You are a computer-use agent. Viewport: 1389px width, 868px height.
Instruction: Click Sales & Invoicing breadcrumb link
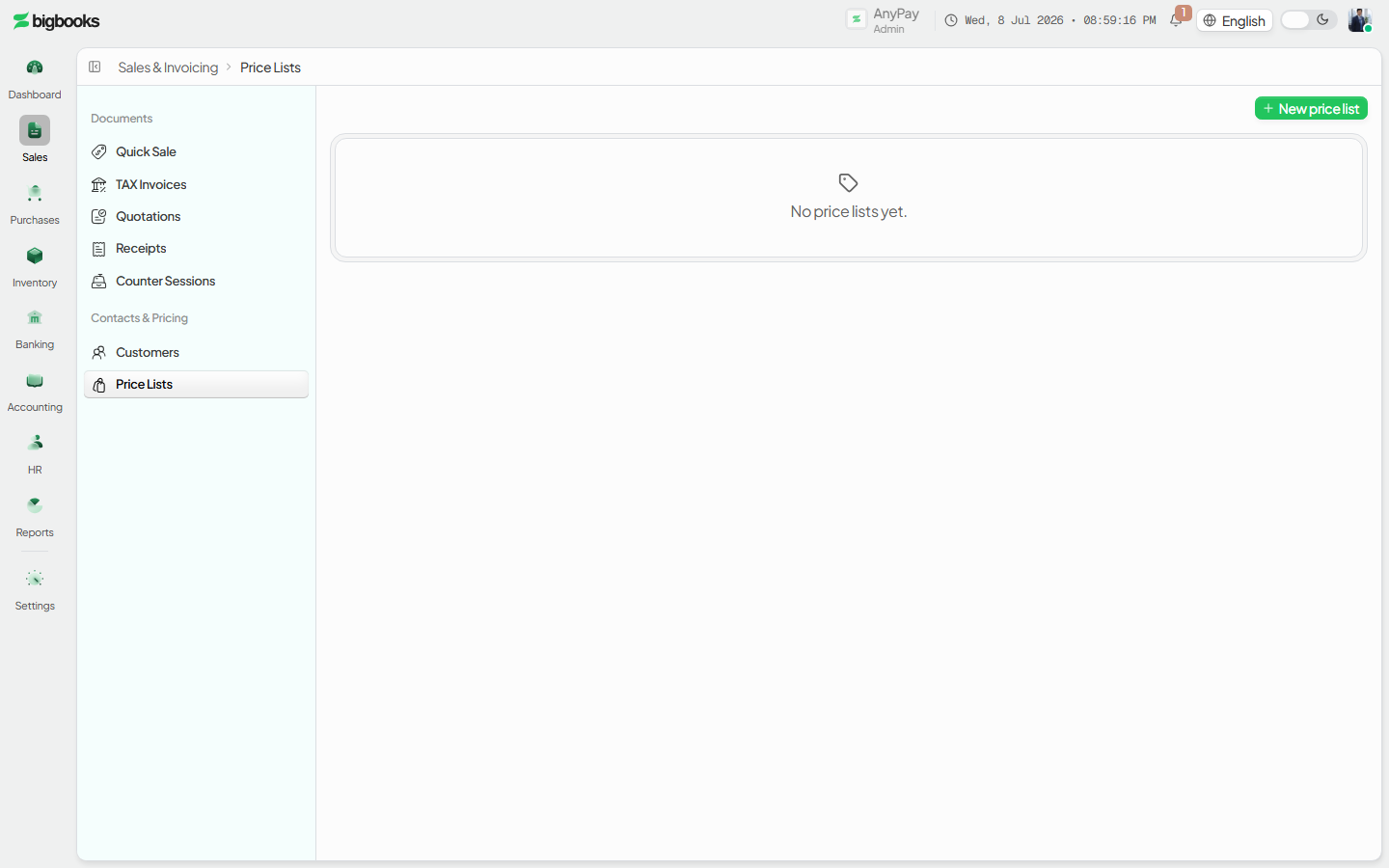point(168,68)
